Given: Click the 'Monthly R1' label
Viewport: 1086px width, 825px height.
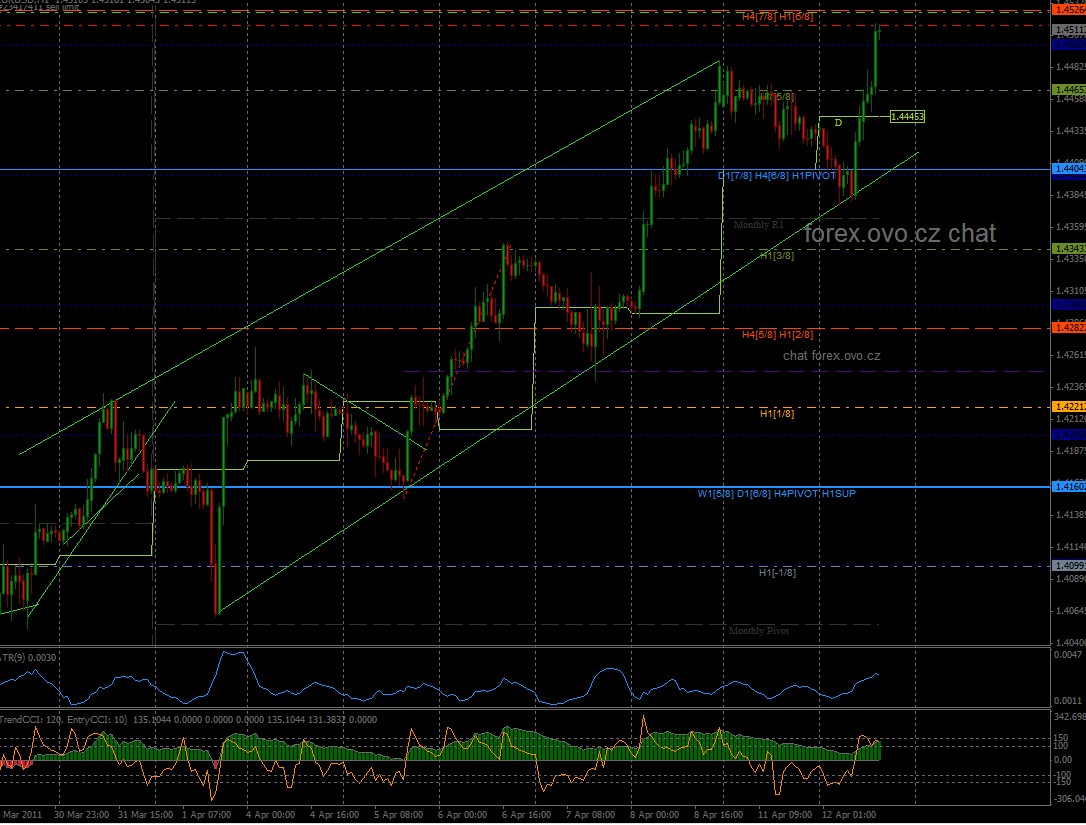Looking at the screenshot, I should 758,224.
